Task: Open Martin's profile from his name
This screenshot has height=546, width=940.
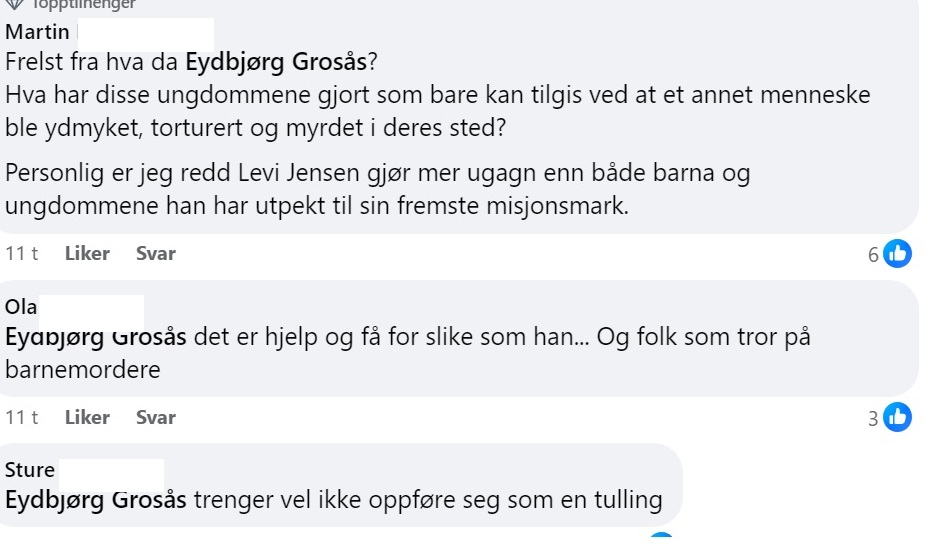Action: pyautogui.click(x=37, y=32)
